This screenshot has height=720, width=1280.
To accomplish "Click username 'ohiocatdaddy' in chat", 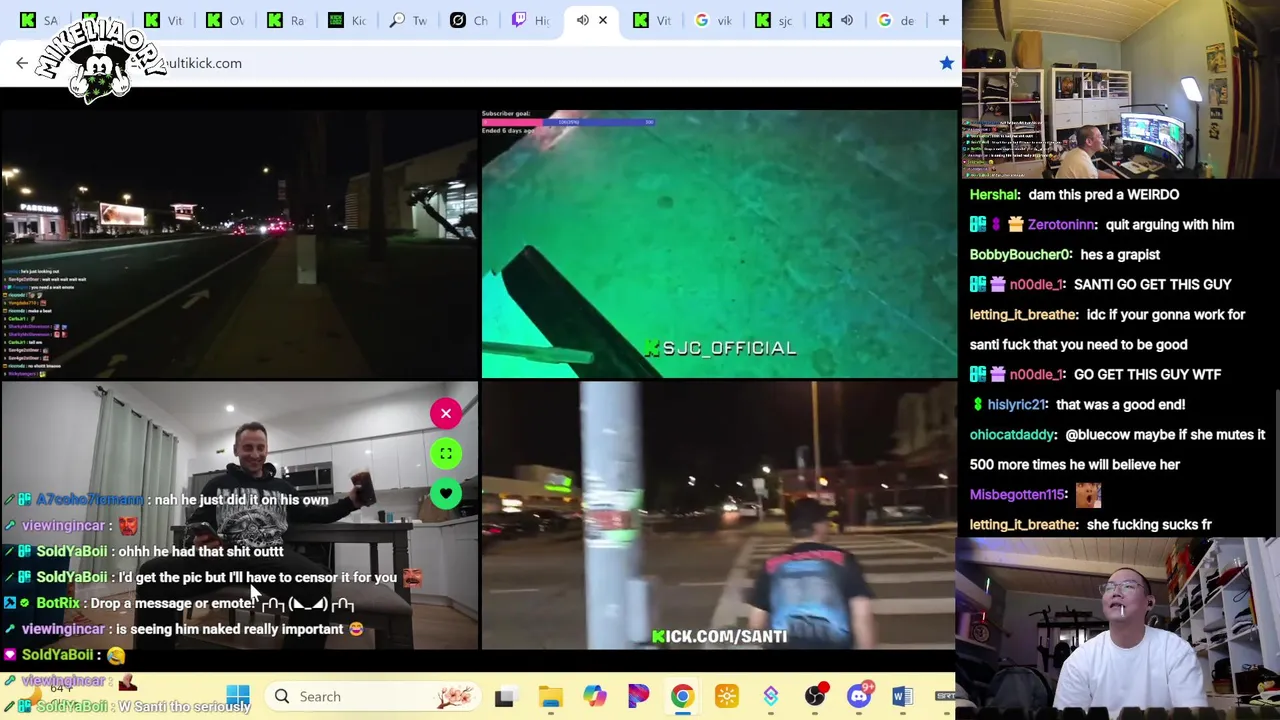I will pos(1012,435).
